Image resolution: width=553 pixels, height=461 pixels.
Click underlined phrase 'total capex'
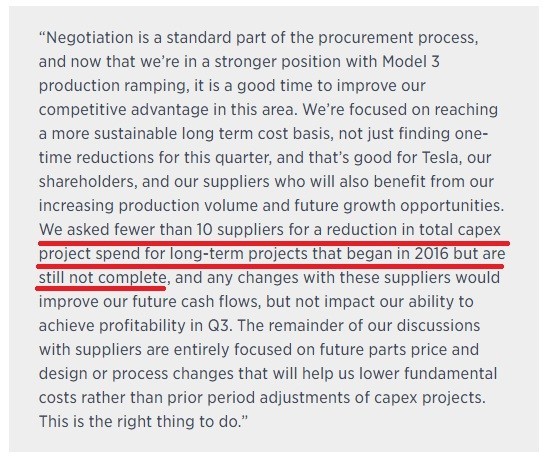460,230
